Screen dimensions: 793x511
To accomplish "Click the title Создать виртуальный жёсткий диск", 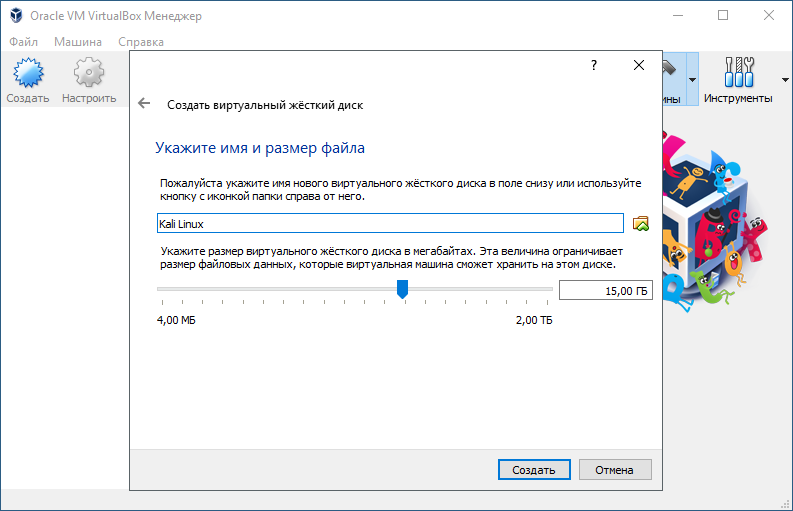I will [265, 105].
